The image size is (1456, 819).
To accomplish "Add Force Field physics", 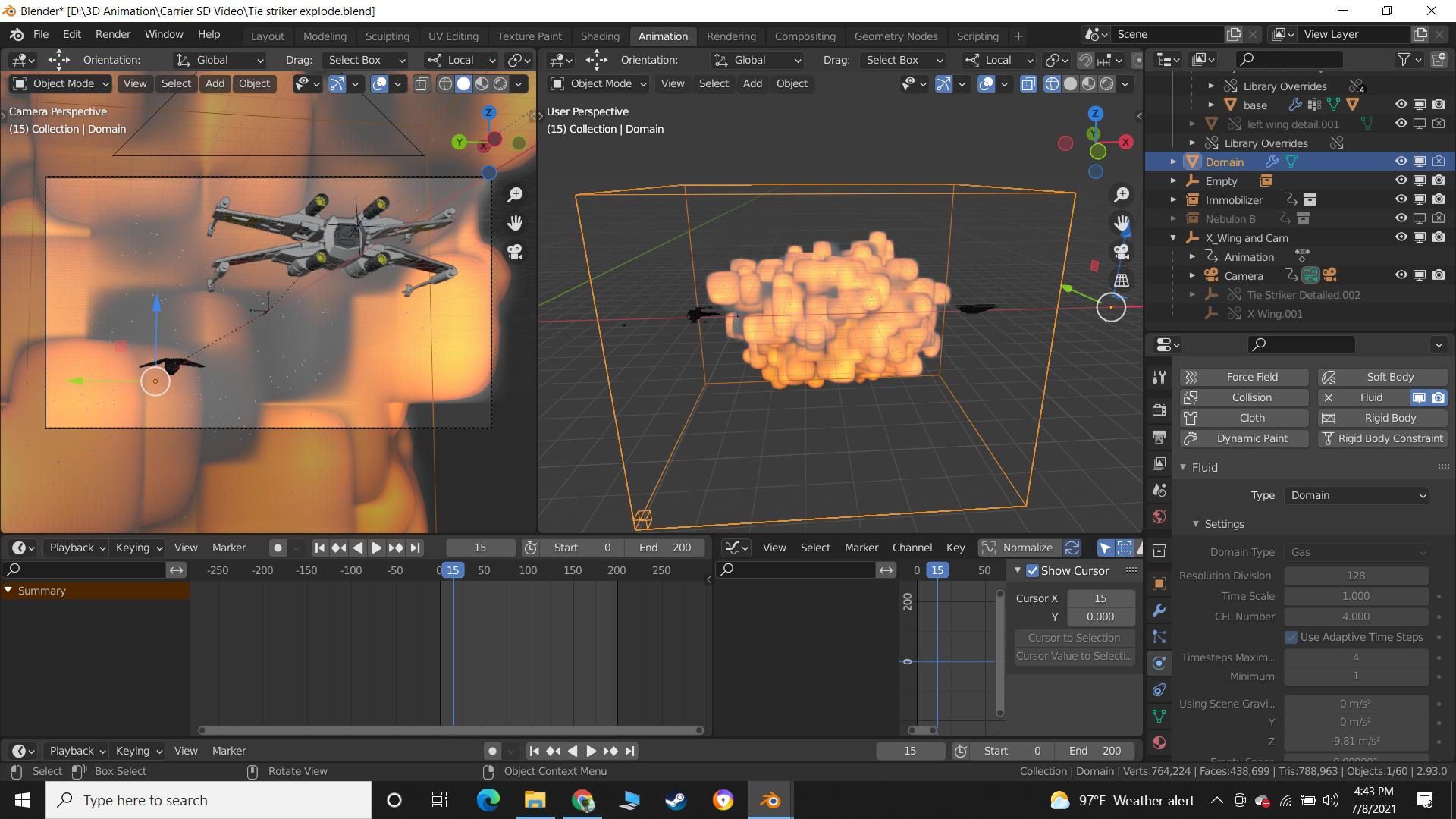I will tap(1244, 377).
